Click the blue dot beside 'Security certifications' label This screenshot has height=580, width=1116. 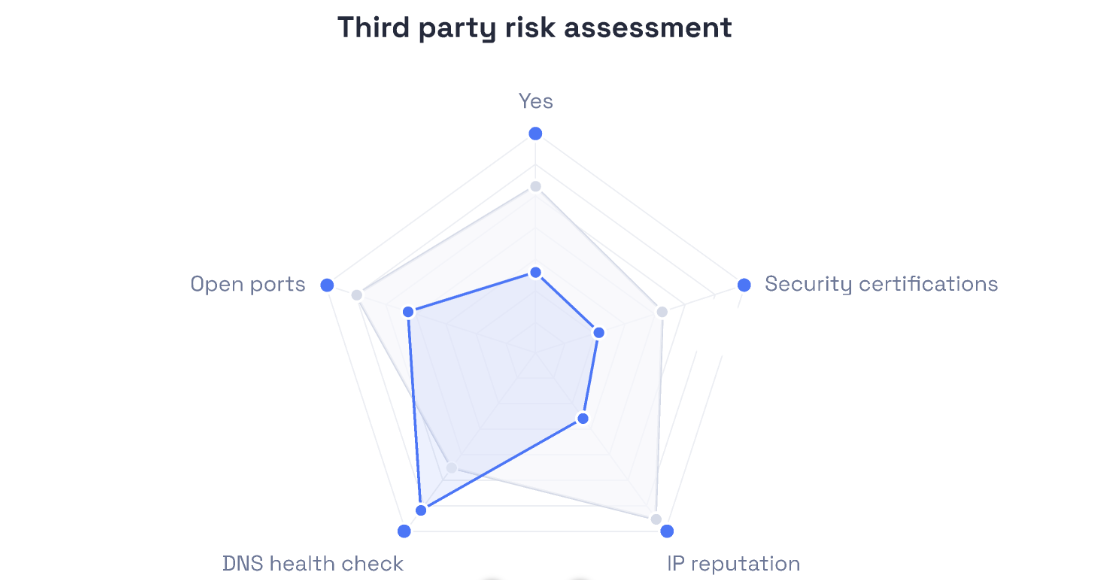click(744, 285)
